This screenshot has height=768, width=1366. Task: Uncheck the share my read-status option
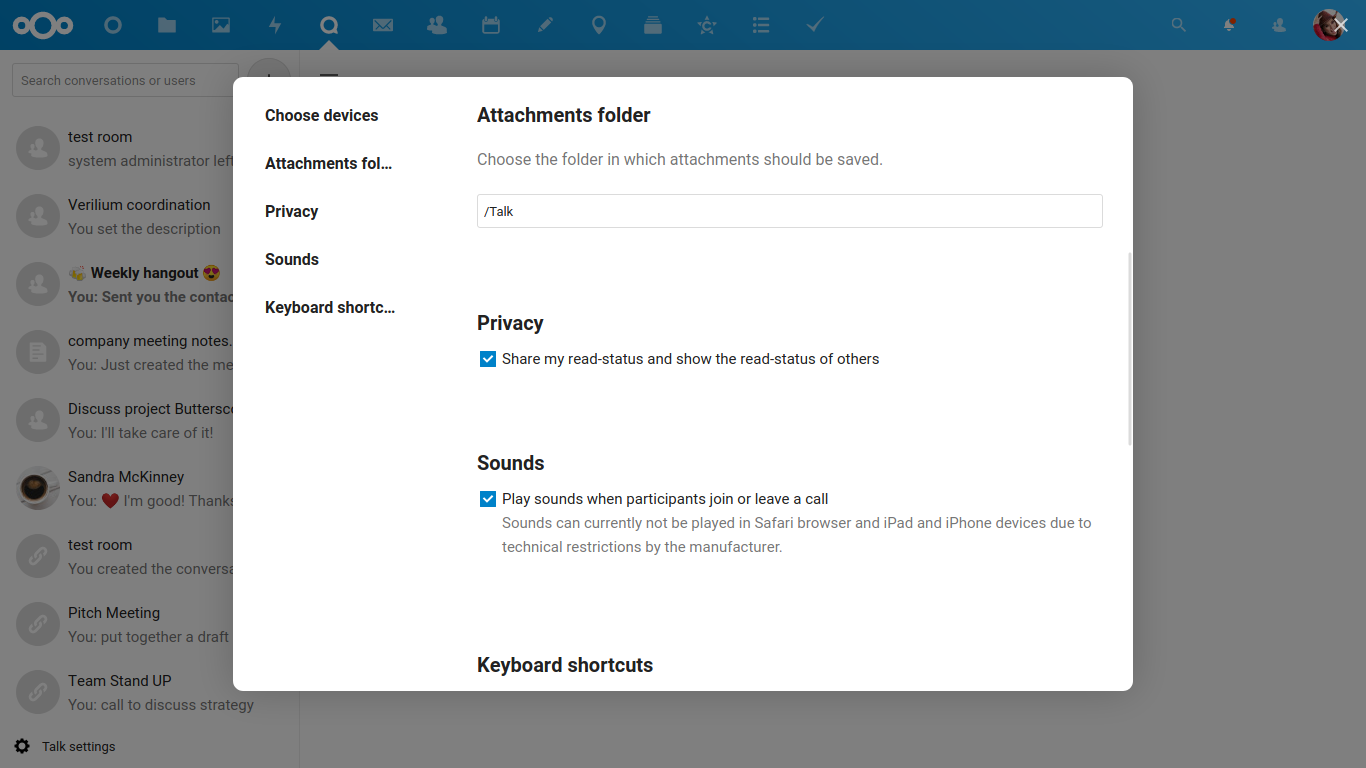click(x=487, y=358)
